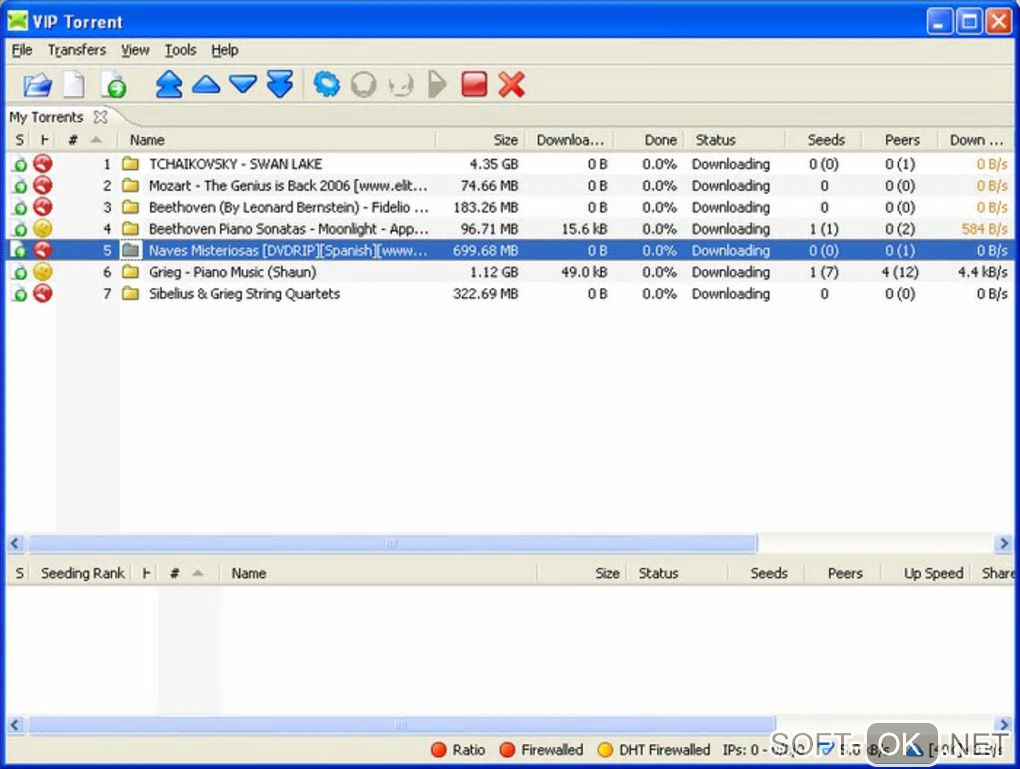
Task: Move selected torrent up one position
Action: click(206, 85)
